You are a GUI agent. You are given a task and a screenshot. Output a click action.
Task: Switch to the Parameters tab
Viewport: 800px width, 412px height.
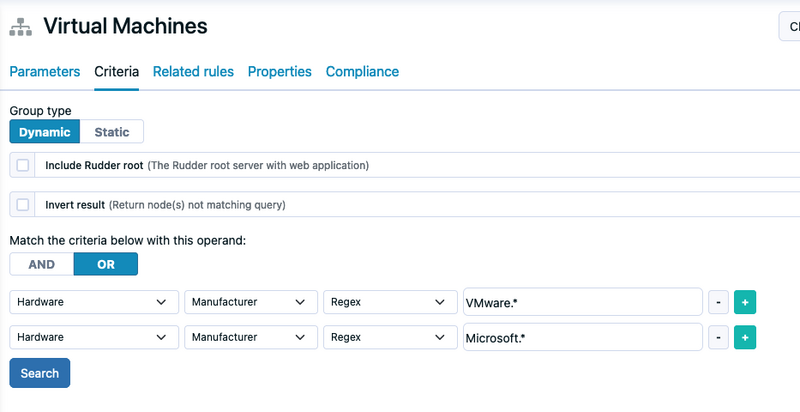(x=45, y=71)
